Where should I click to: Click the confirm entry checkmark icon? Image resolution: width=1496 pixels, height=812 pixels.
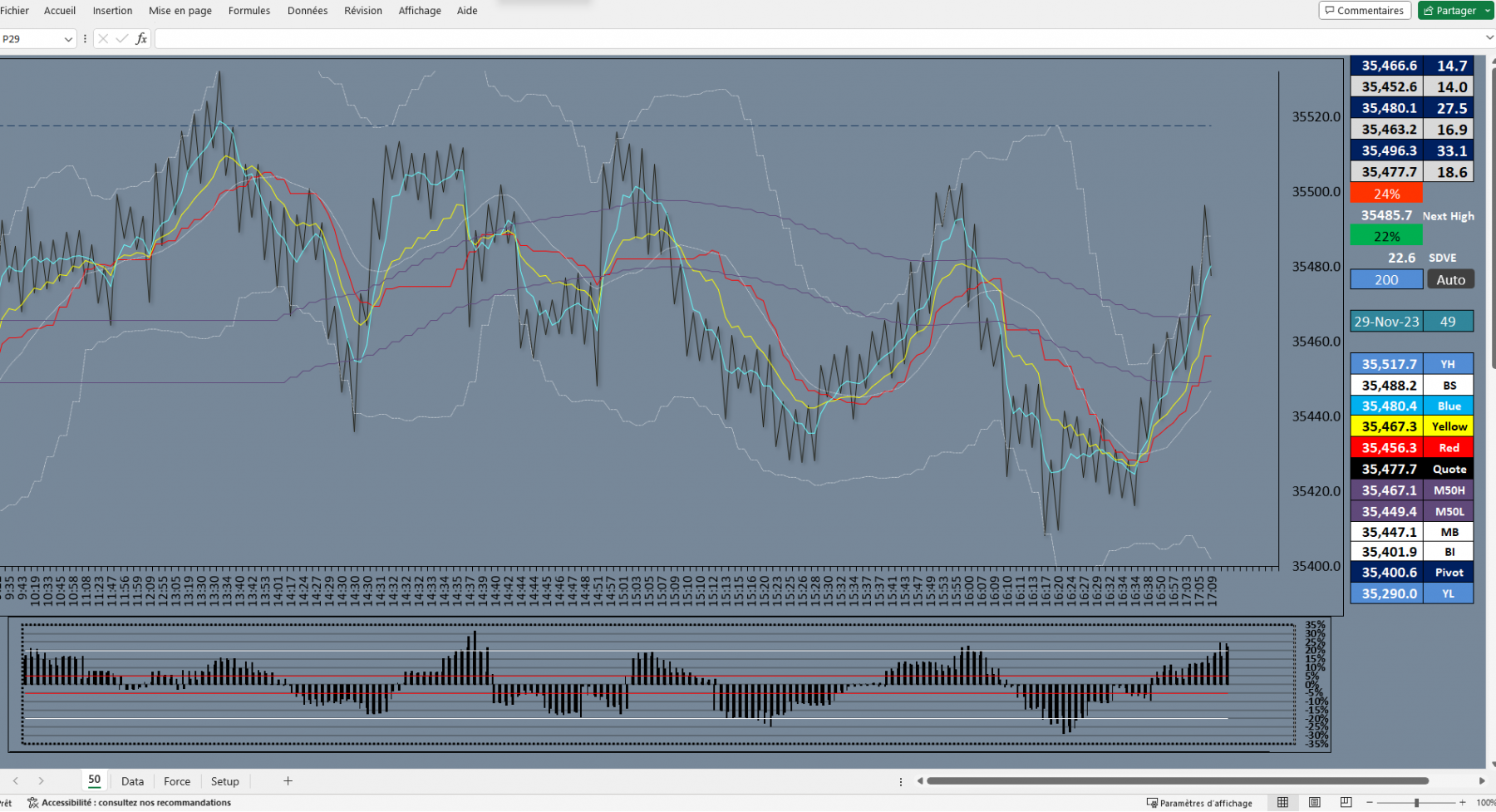pyautogui.click(x=122, y=39)
